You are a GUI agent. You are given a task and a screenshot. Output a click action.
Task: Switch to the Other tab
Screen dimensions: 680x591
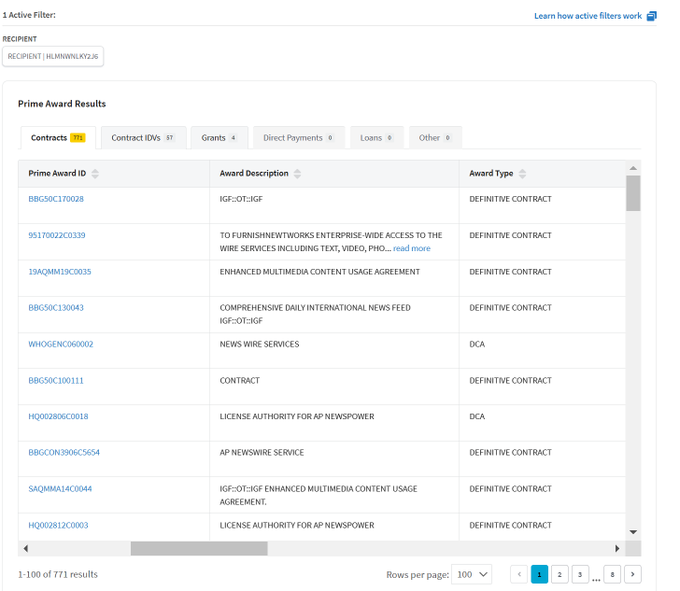point(435,138)
